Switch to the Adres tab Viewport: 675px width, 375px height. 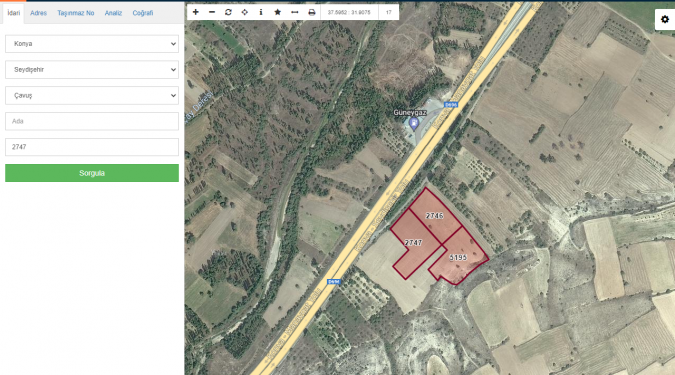point(38,13)
